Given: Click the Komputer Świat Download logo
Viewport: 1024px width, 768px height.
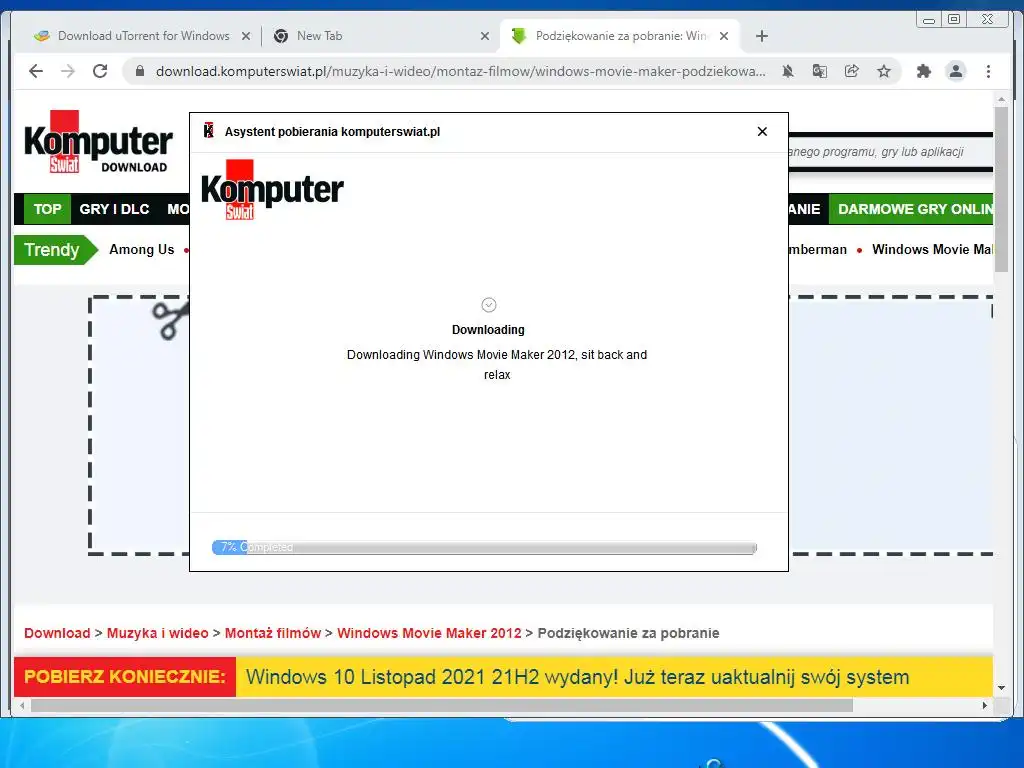Looking at the screenshot, I should click(98, 142).
